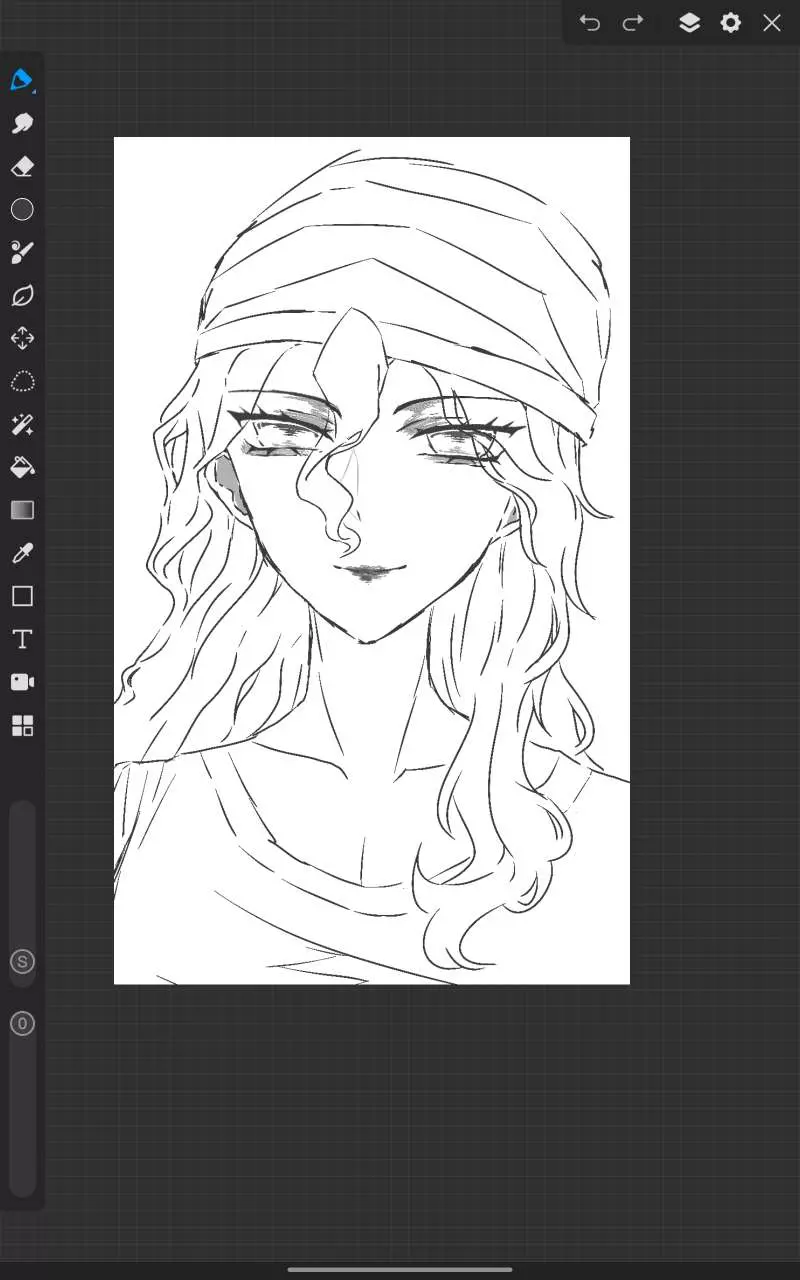Select the Lasso selection tool

[x=22, y=381]
